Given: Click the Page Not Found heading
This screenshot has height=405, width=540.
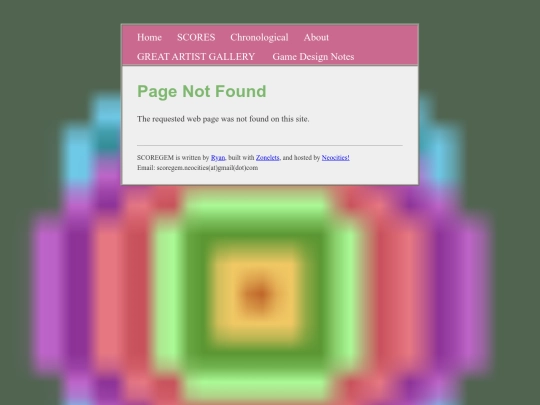Looking at the screenshot, I should click(x=201, y=91).
